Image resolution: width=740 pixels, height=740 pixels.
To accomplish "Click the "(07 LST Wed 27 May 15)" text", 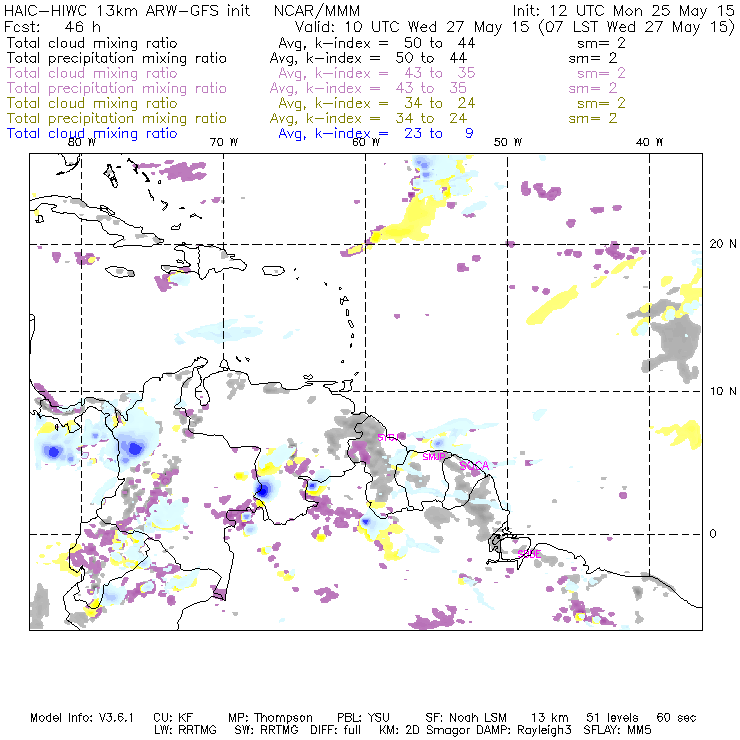I will point(637,27).
